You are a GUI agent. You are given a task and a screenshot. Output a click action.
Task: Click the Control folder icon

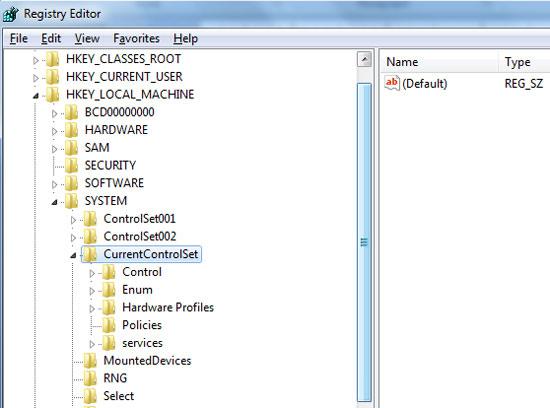109,272
